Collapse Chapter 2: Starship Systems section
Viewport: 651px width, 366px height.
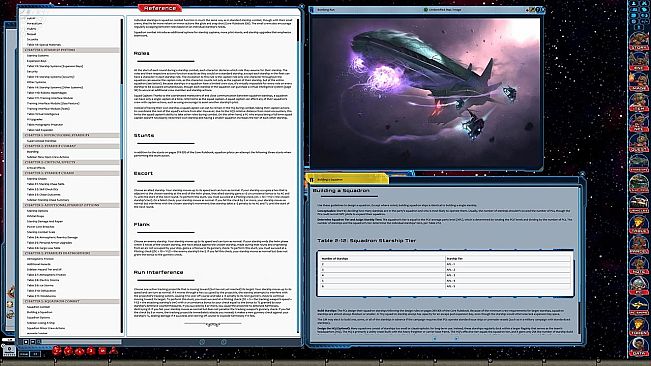point(71,50)
